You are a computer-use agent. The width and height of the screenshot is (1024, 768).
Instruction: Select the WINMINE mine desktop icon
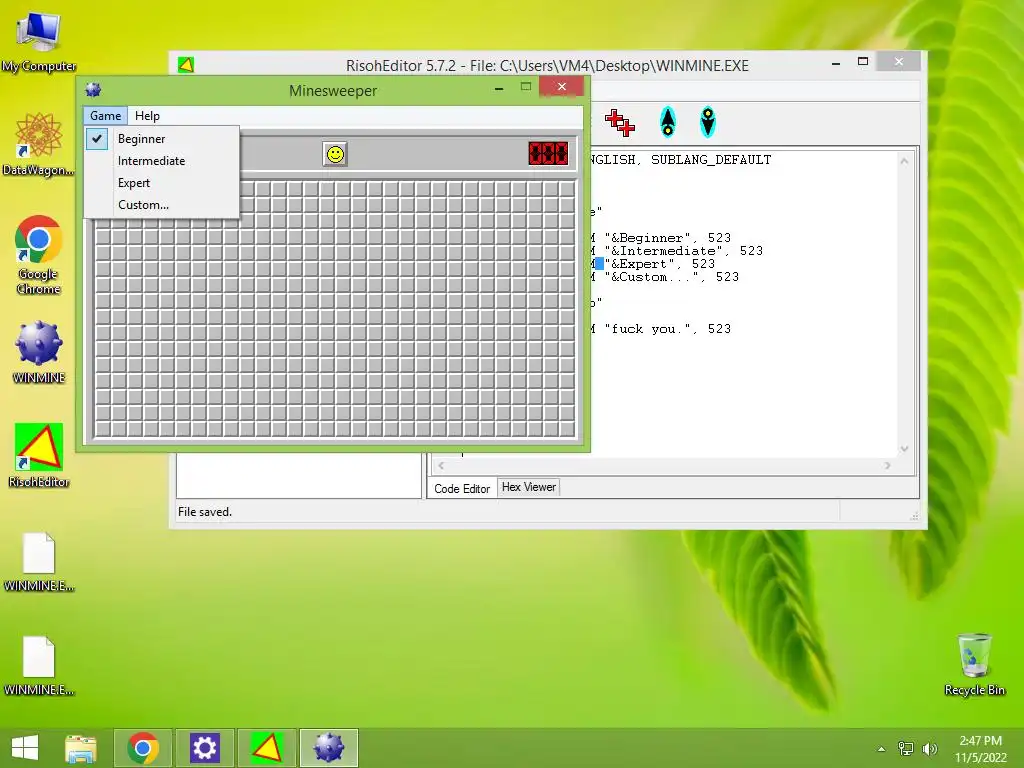(x=39, y=352)
